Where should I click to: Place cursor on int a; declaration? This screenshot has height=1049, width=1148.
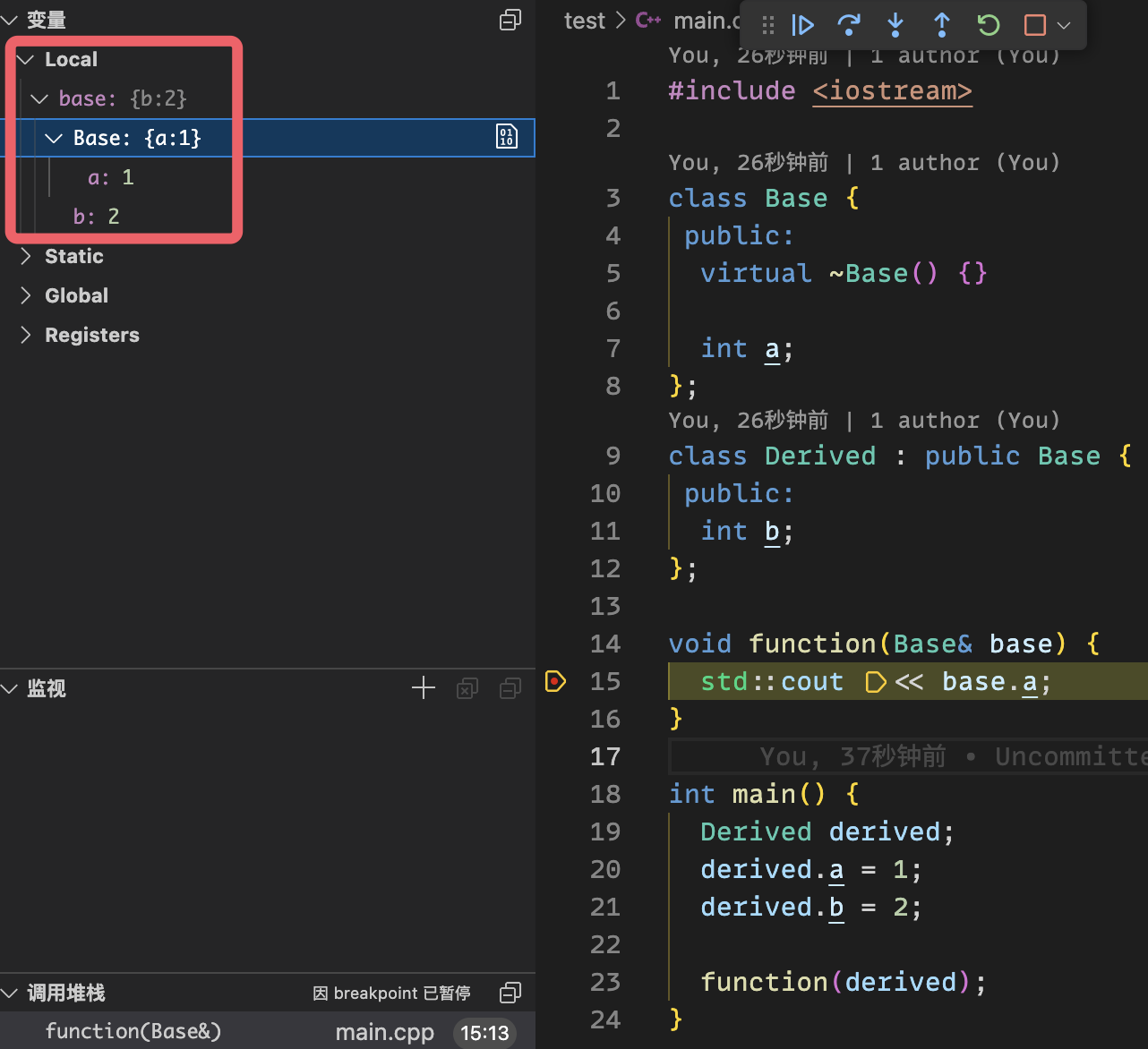(x=747, y=348)
